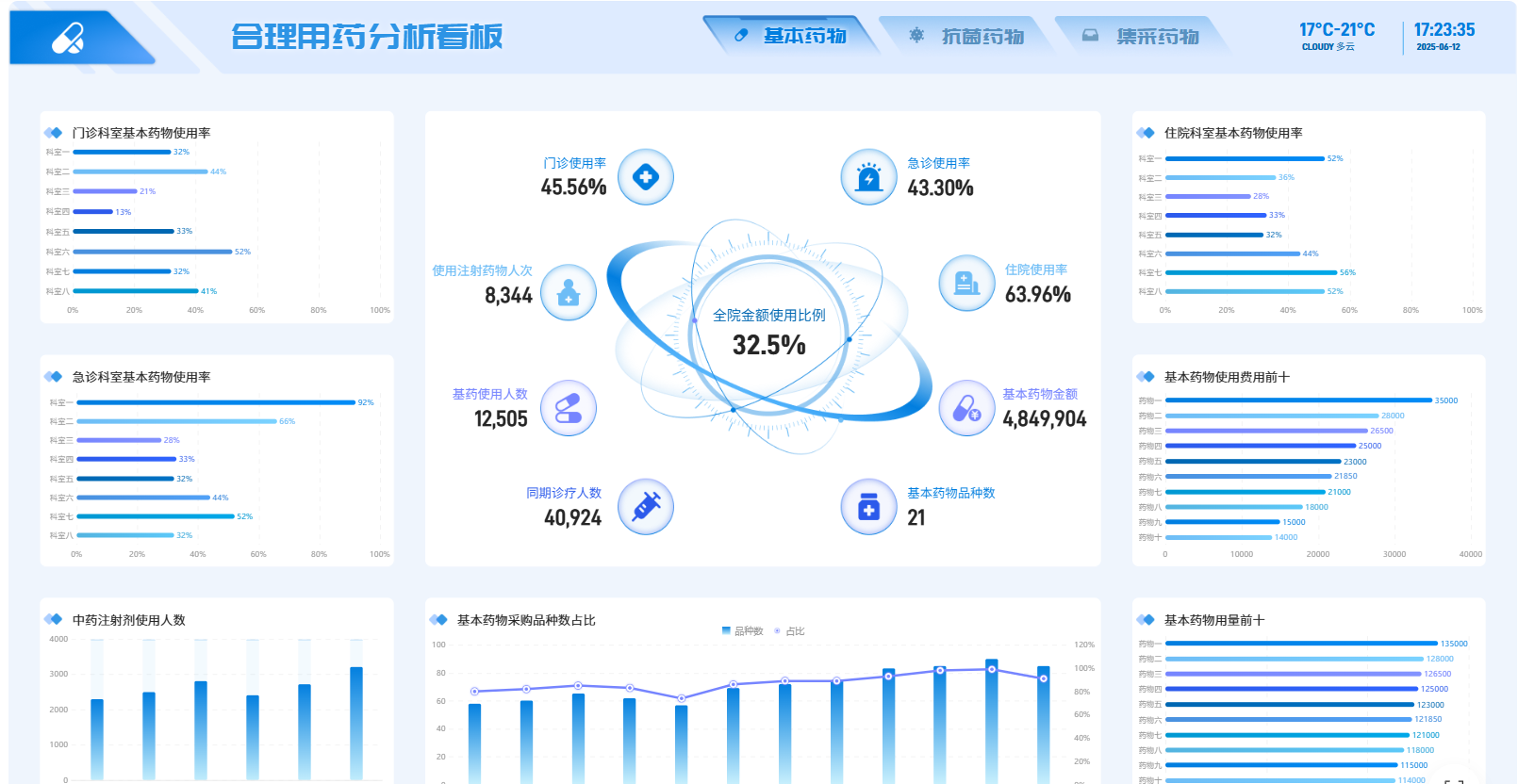Click diamond icon beside 基本药物使用费用前十
The image size is (1518, 784).
point(1145,377)
